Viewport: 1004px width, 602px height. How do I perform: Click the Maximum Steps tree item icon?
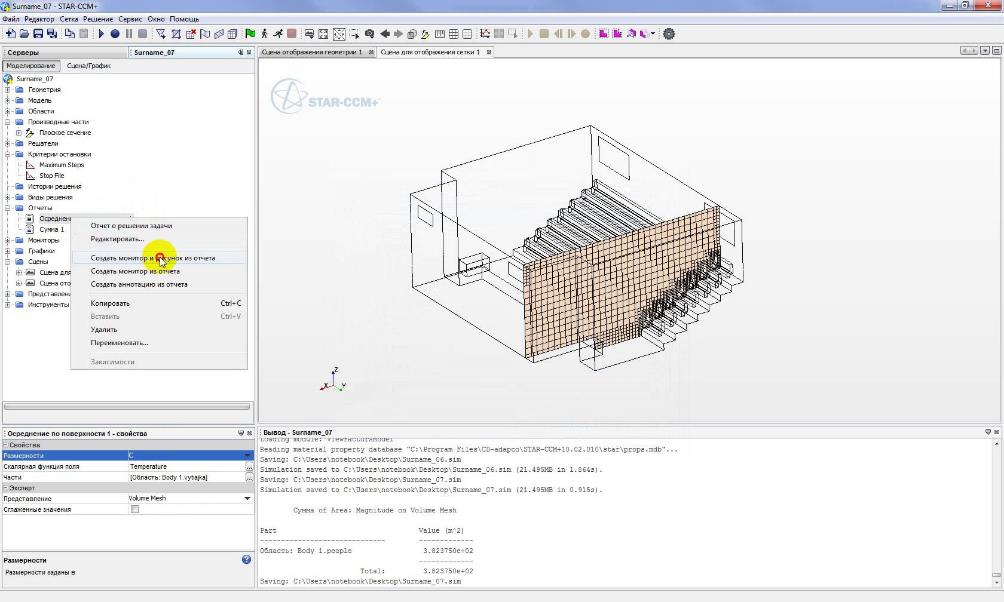(x=31, y=165)
